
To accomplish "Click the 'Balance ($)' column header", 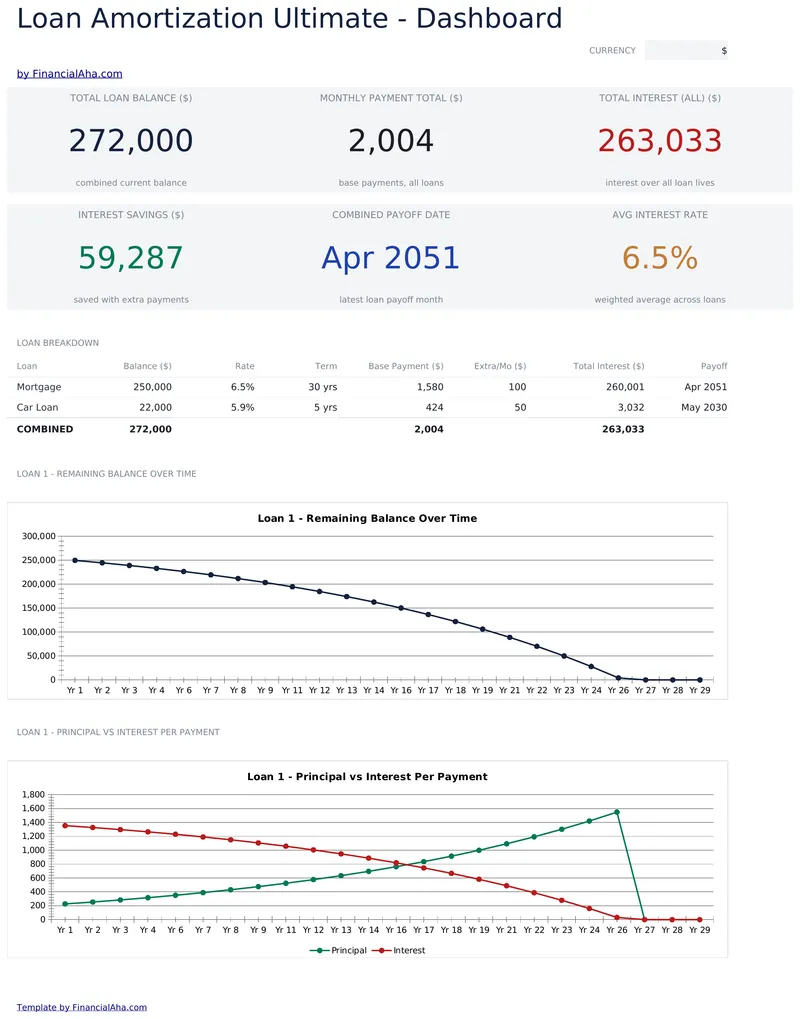I will pyautogui.click(x=148, y=366).
